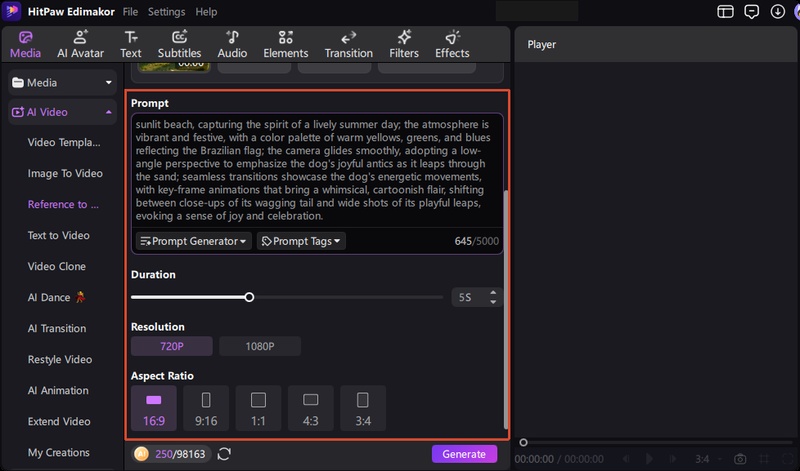The image size is (800, 471).
Task: Open the Prompt Generator dropdown
Action: tap(193, 241)
